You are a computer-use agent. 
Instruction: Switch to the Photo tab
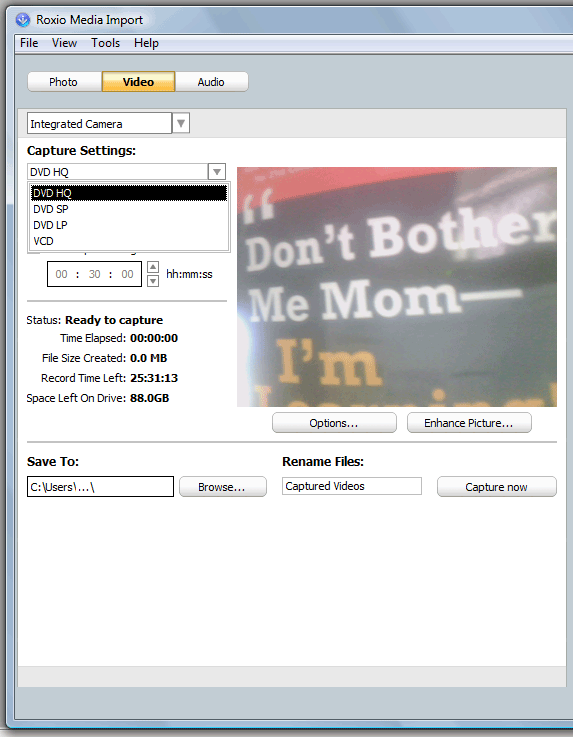(x=64, y=82)
